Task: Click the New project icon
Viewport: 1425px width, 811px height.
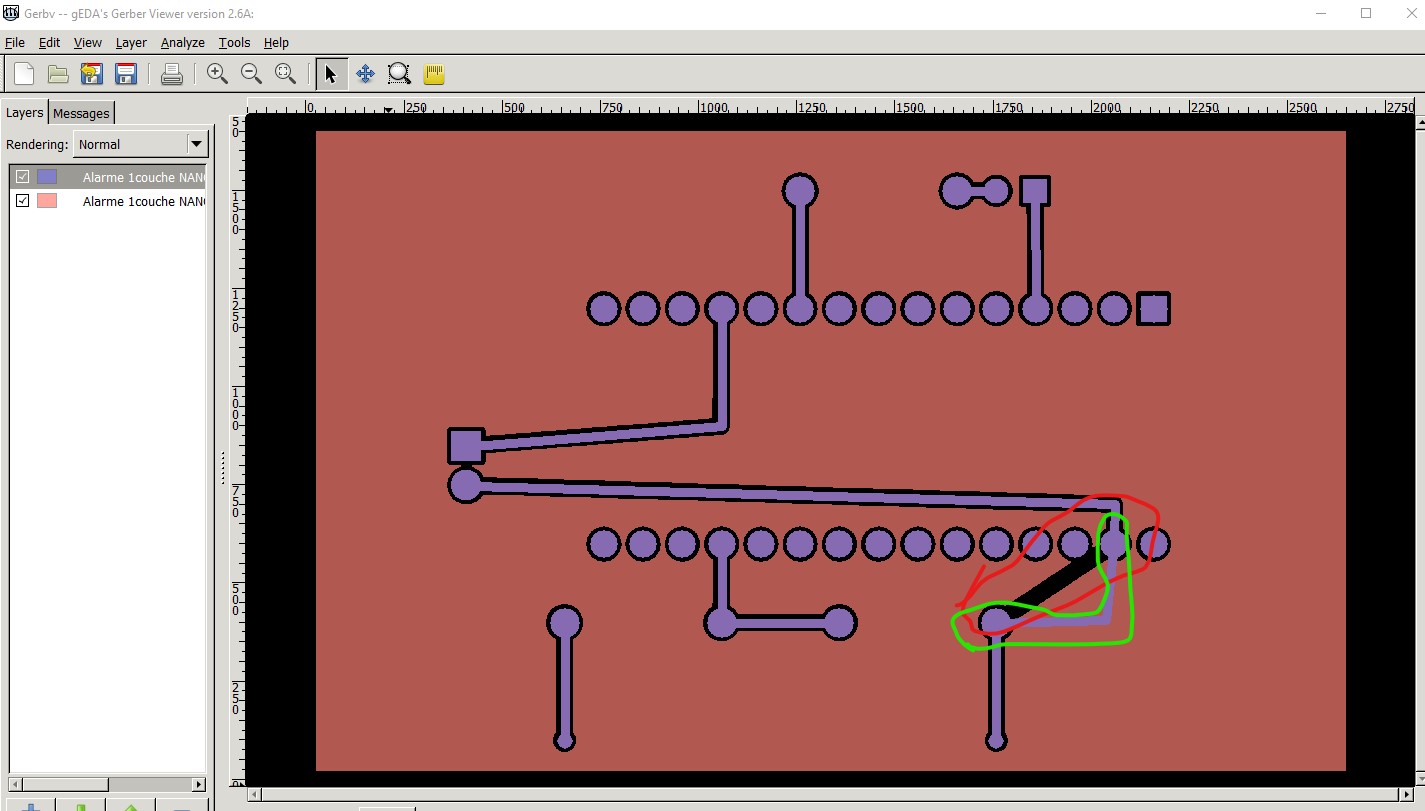Action: click(24, 74)
